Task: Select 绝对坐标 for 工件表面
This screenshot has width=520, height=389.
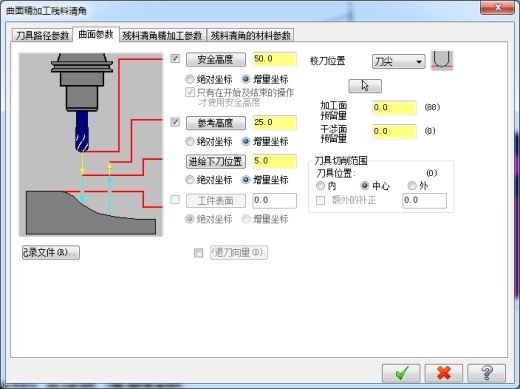Action: [x=190, y=219]
